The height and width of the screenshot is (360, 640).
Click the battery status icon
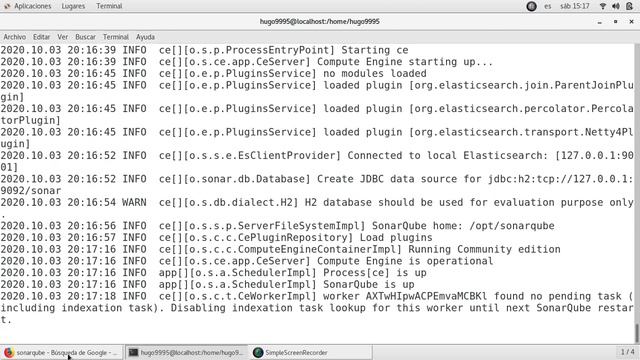629,6
